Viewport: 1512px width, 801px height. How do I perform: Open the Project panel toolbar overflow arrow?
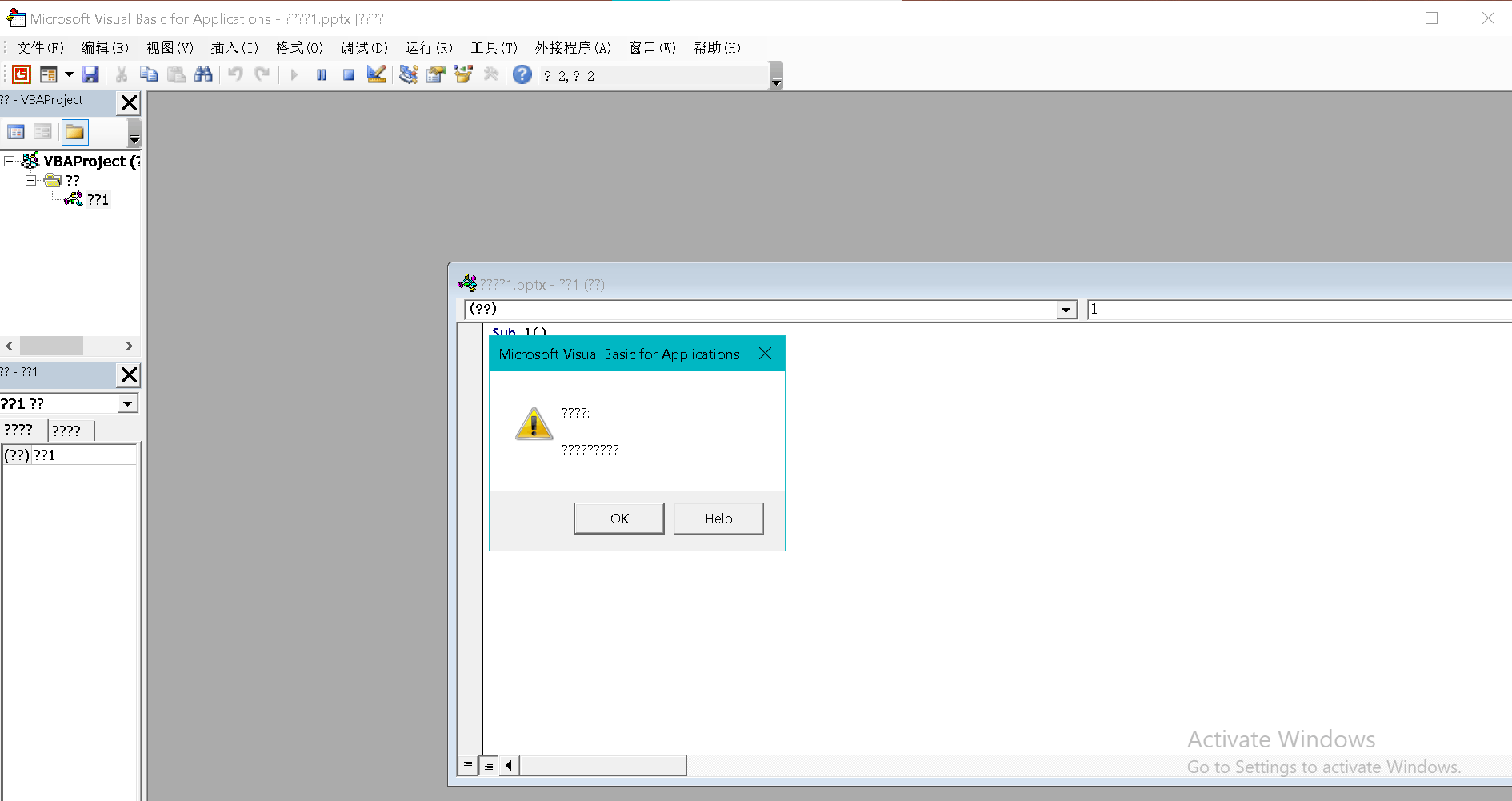point(134,133)
